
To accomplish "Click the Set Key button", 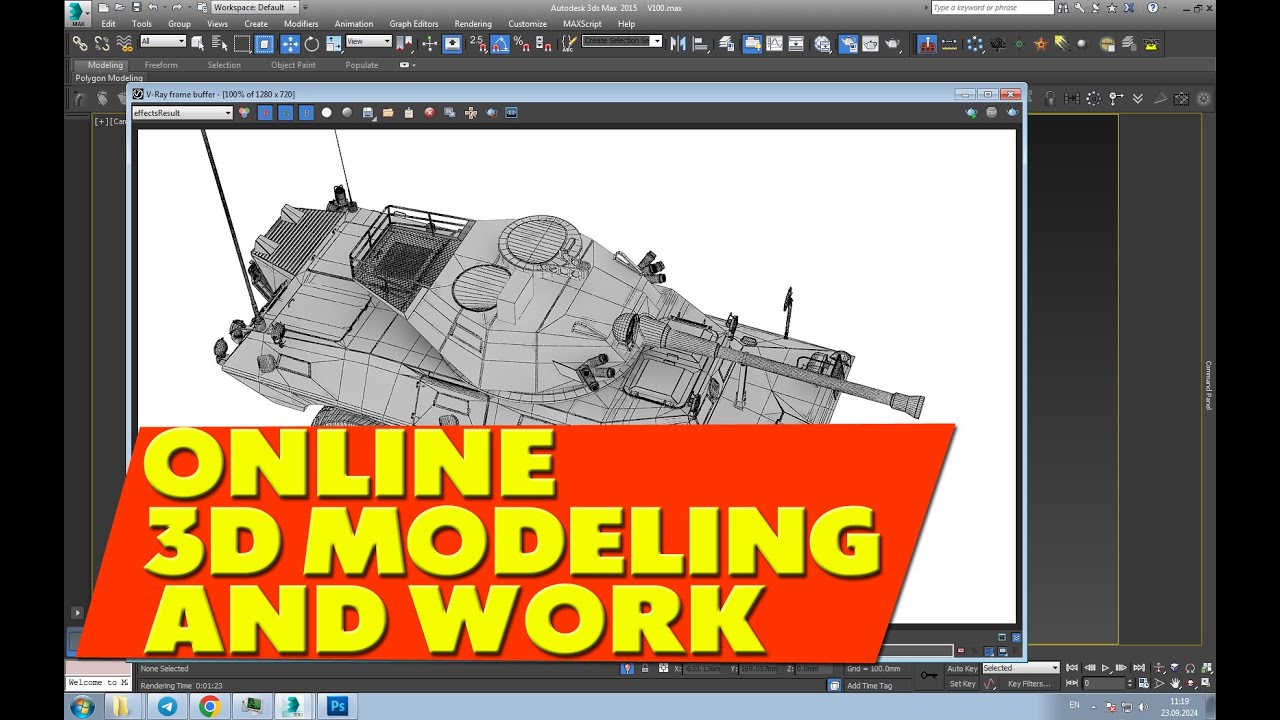I will coord(962,684).
